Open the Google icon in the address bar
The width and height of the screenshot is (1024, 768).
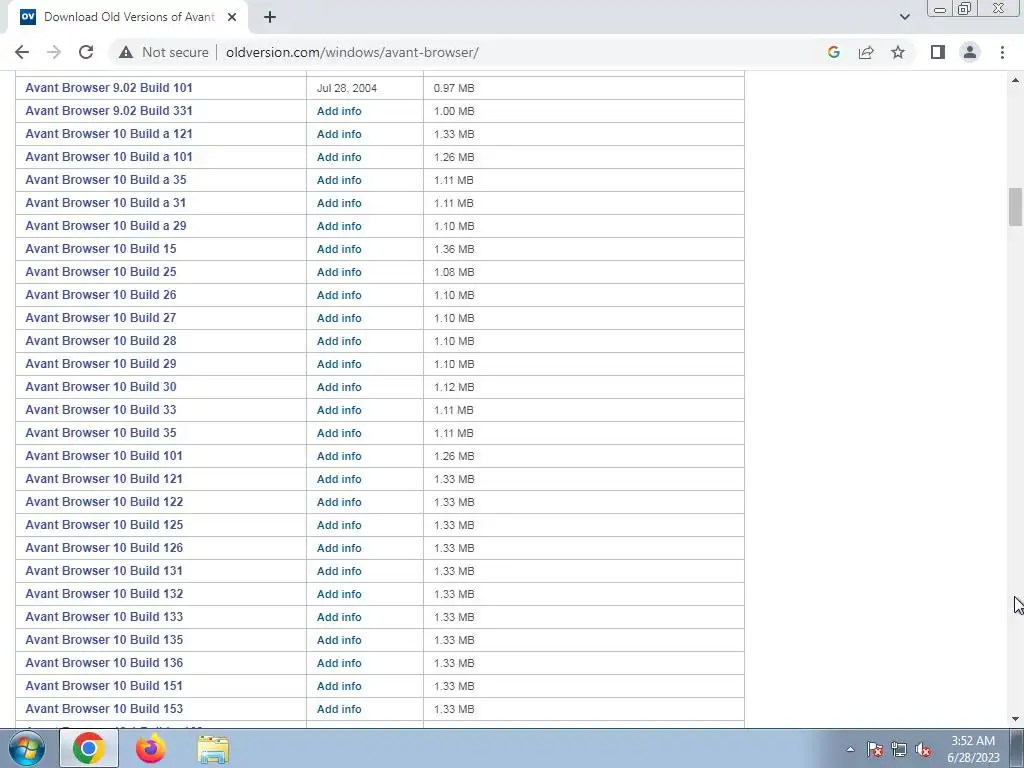(x=833, y=52)
